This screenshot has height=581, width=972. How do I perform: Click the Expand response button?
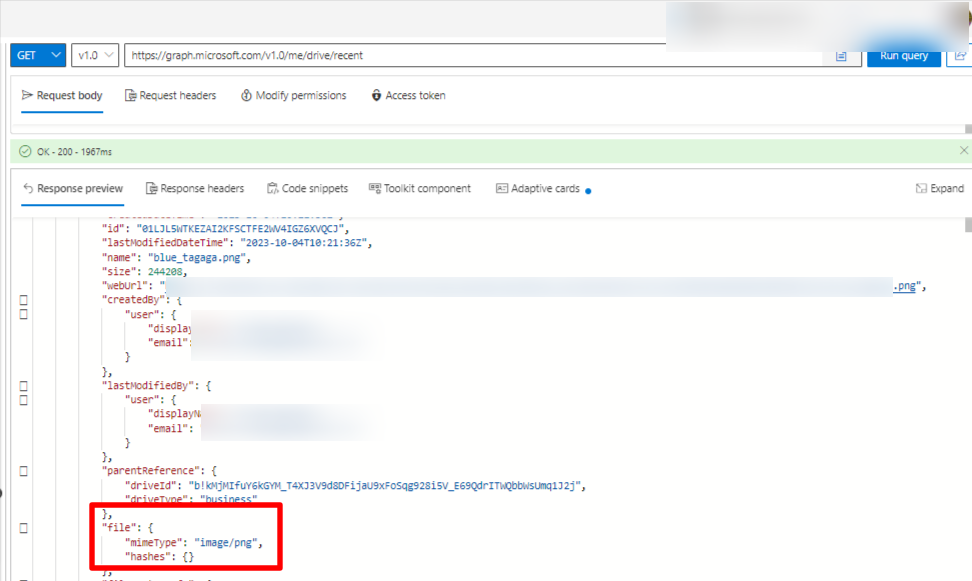(x=940, y=188)
